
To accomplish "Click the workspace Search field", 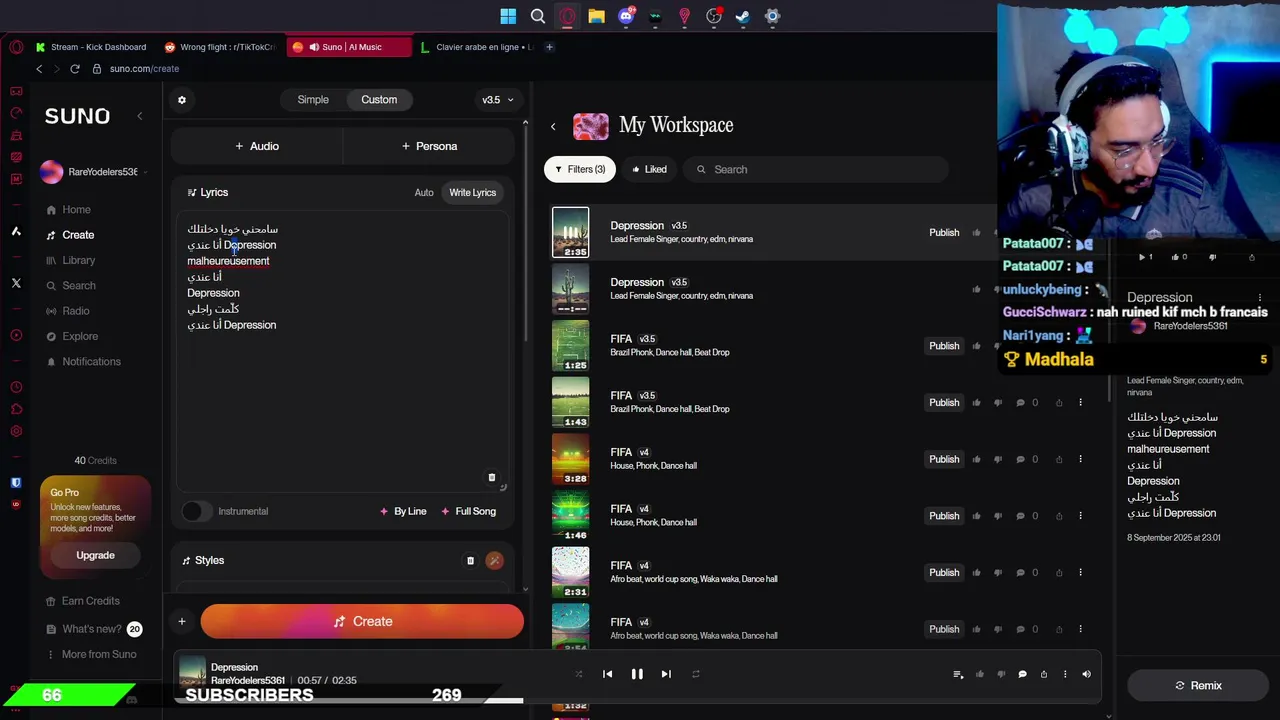I will pyautogui.click(x=817, y=170).
